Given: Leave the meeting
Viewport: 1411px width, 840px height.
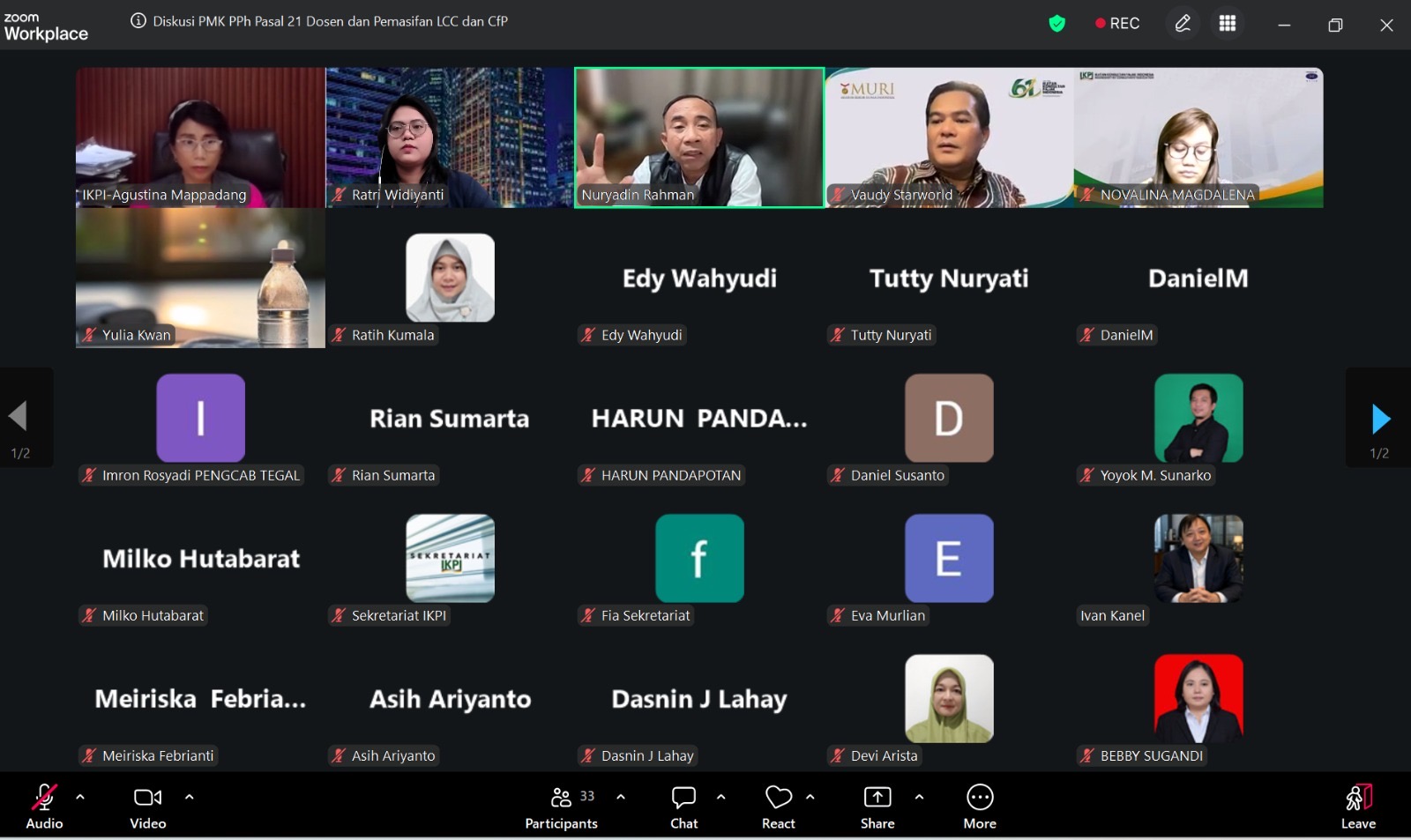Looking at the screenshot, I should pos(1358,807).
